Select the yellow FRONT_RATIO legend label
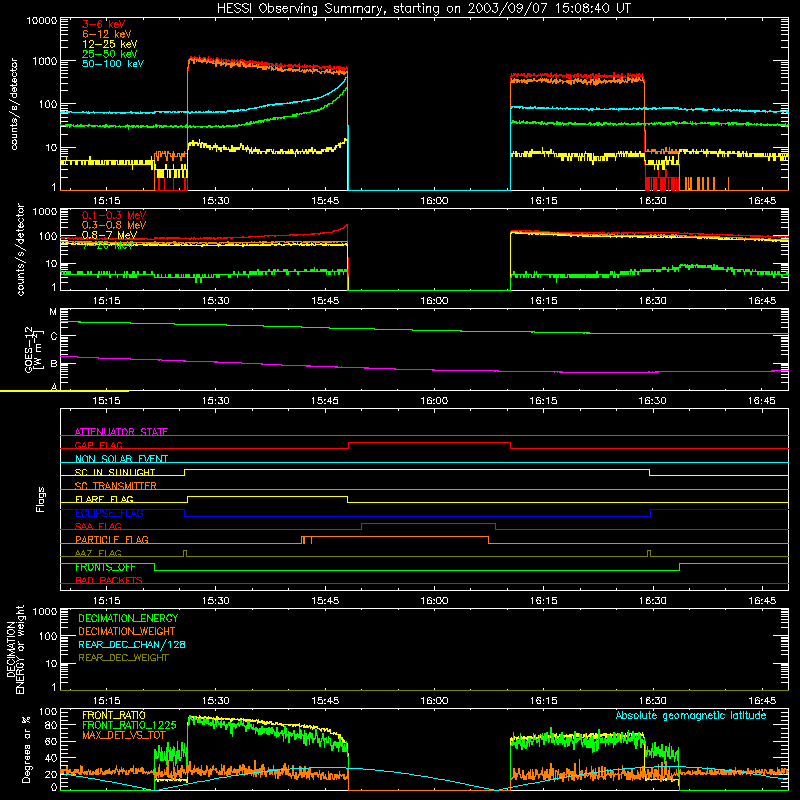 114,715
